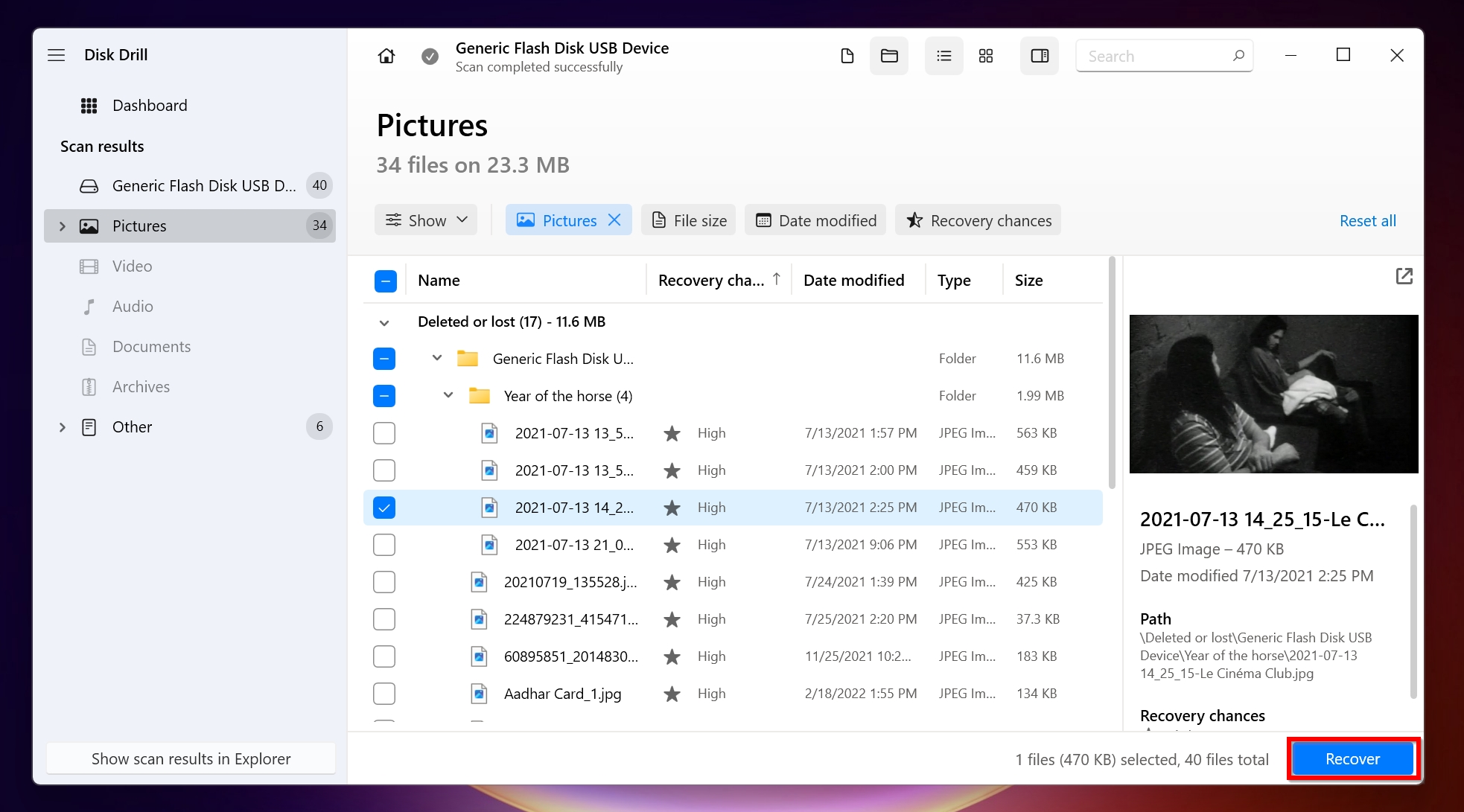This screenshot has height=812, width=1464.
Task: Click Show scan results in Explorer
Action: 191,759
